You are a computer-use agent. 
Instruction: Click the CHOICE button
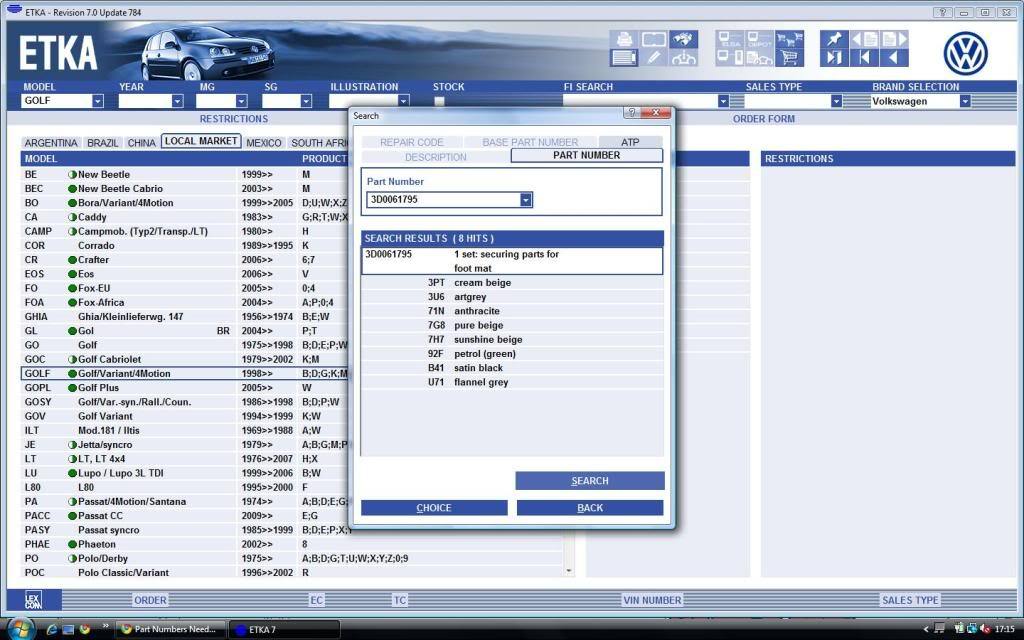pyautogui.click(x=434, y=507)
